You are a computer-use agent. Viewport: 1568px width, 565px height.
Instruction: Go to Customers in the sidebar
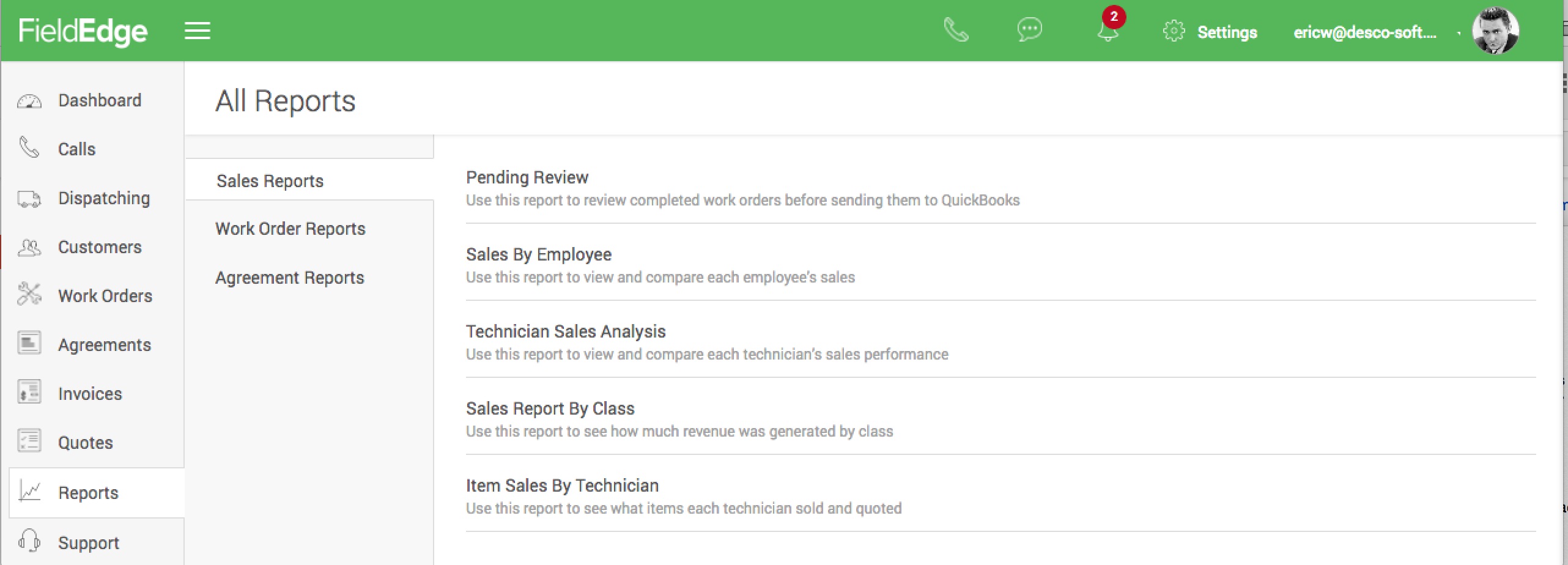(99, 247)
